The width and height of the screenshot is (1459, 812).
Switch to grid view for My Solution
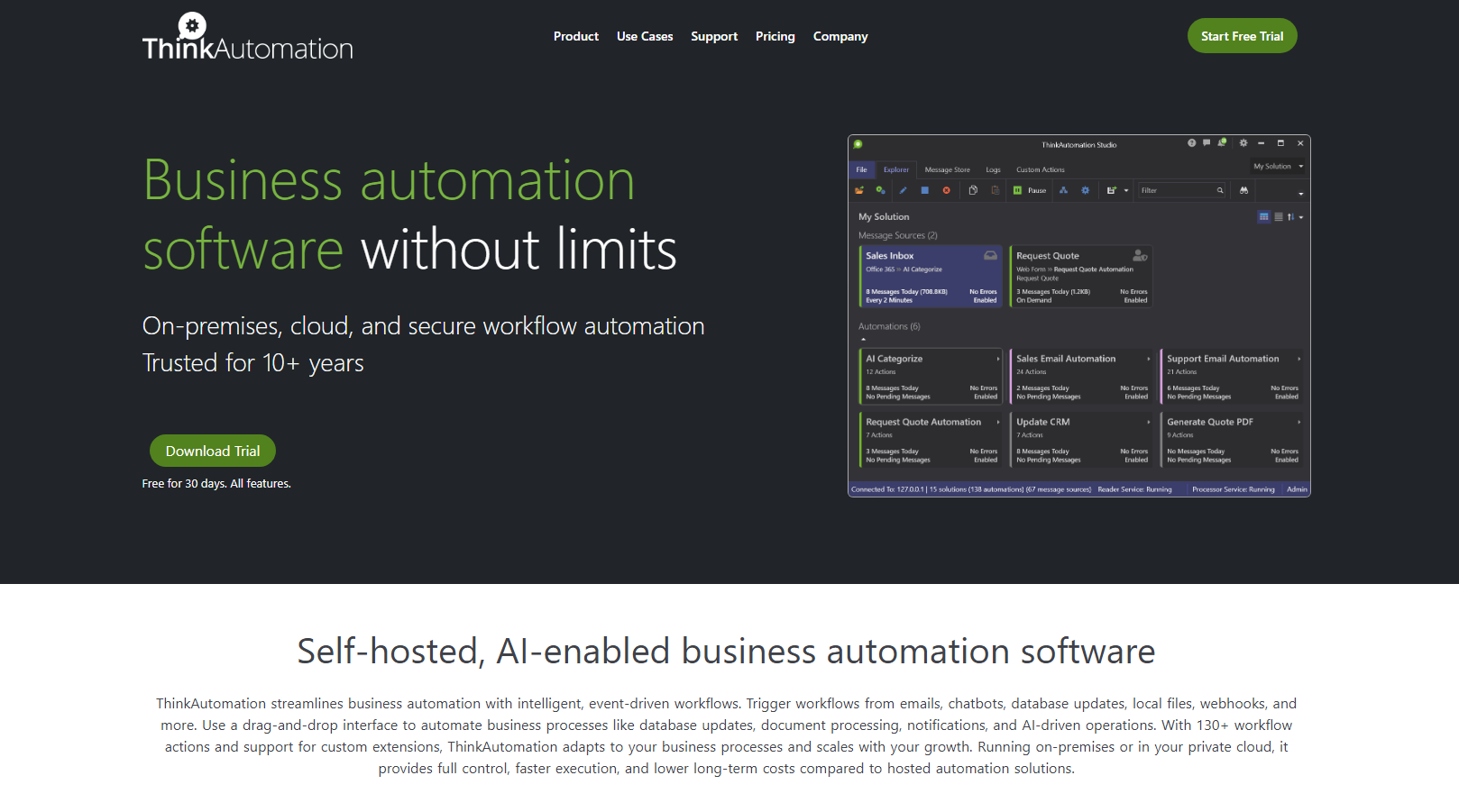coord(1263,217)
